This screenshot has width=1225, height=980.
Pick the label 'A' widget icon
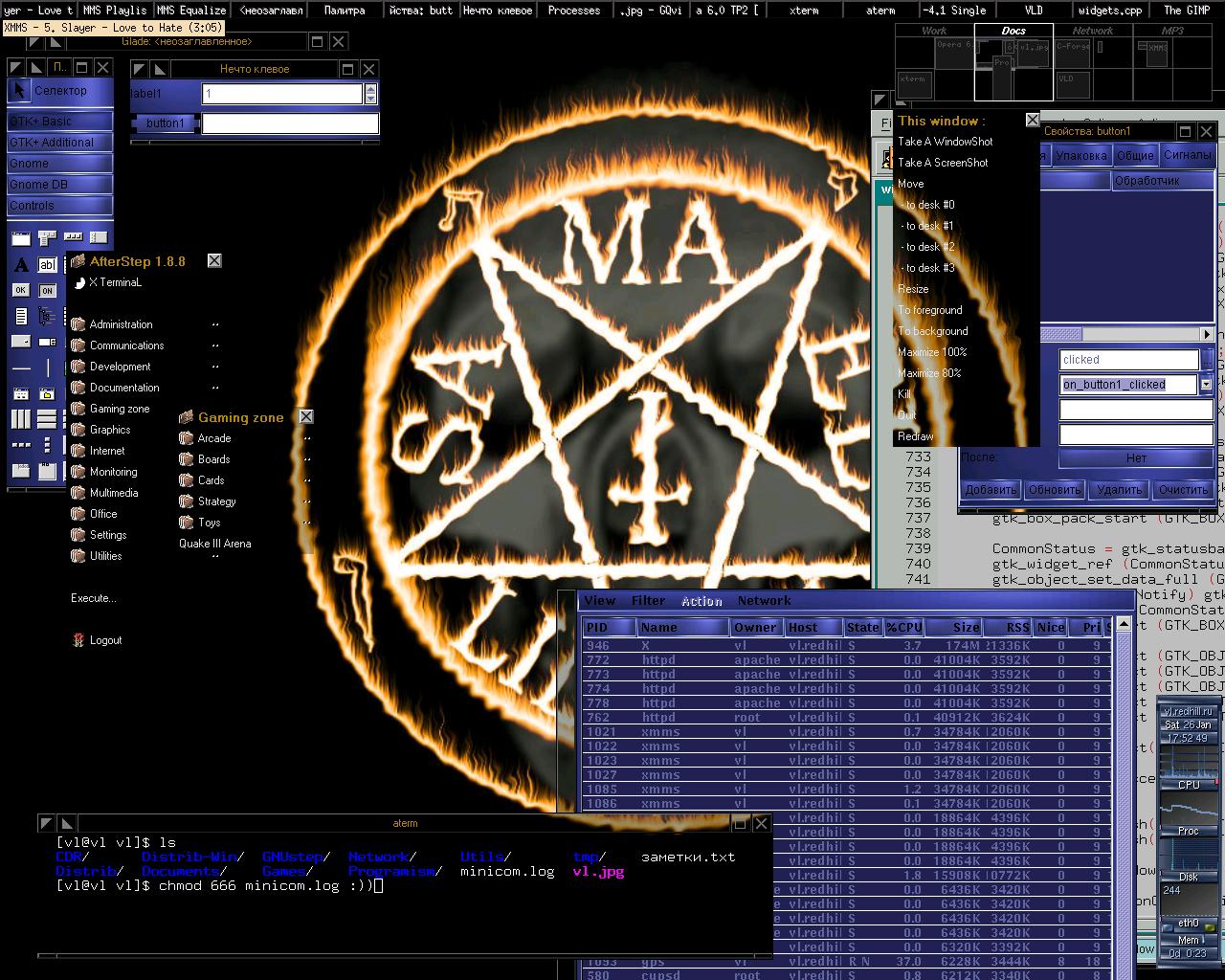(x=21, y=265)
